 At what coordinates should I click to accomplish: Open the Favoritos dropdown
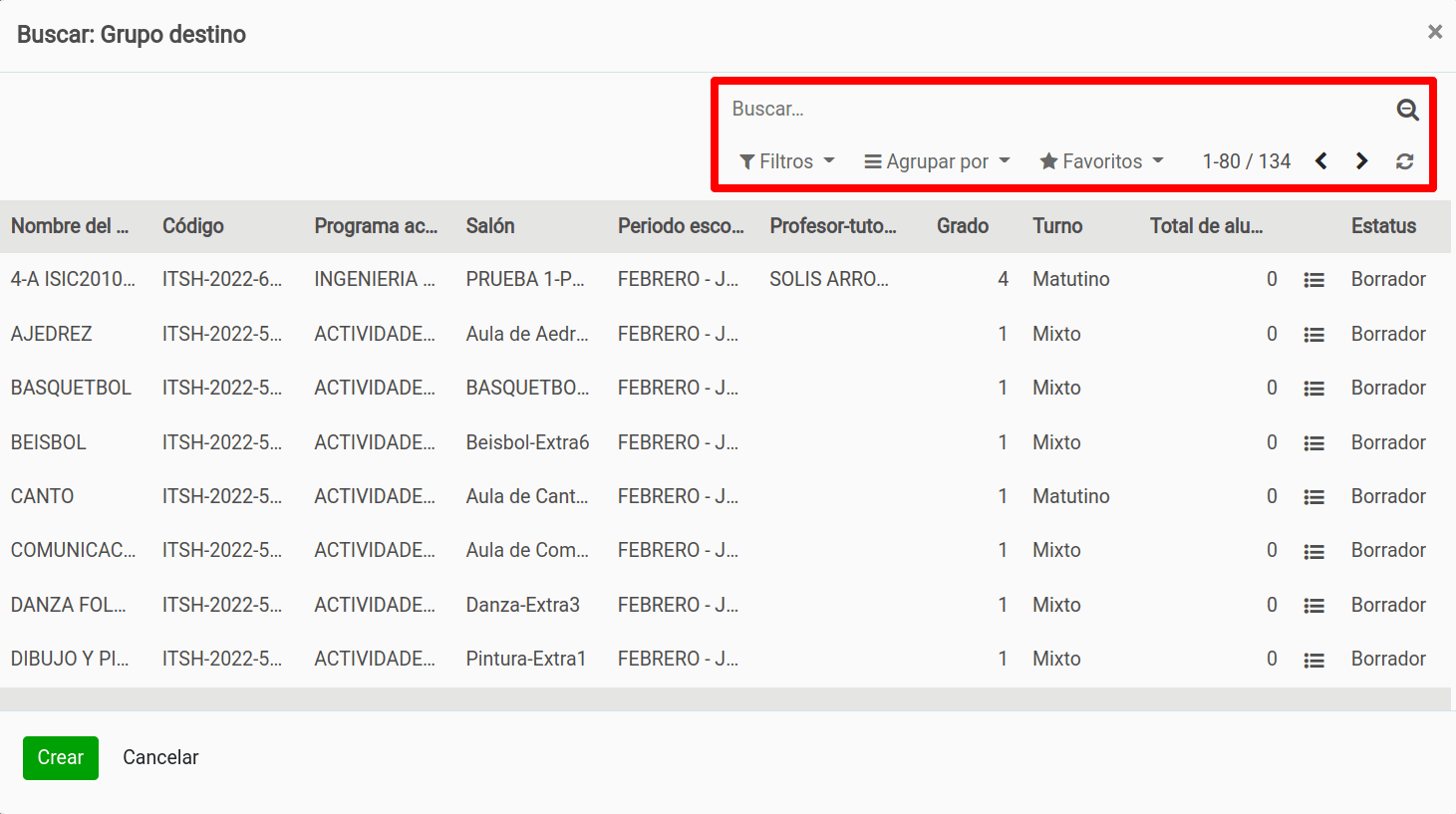[1101, 161]
